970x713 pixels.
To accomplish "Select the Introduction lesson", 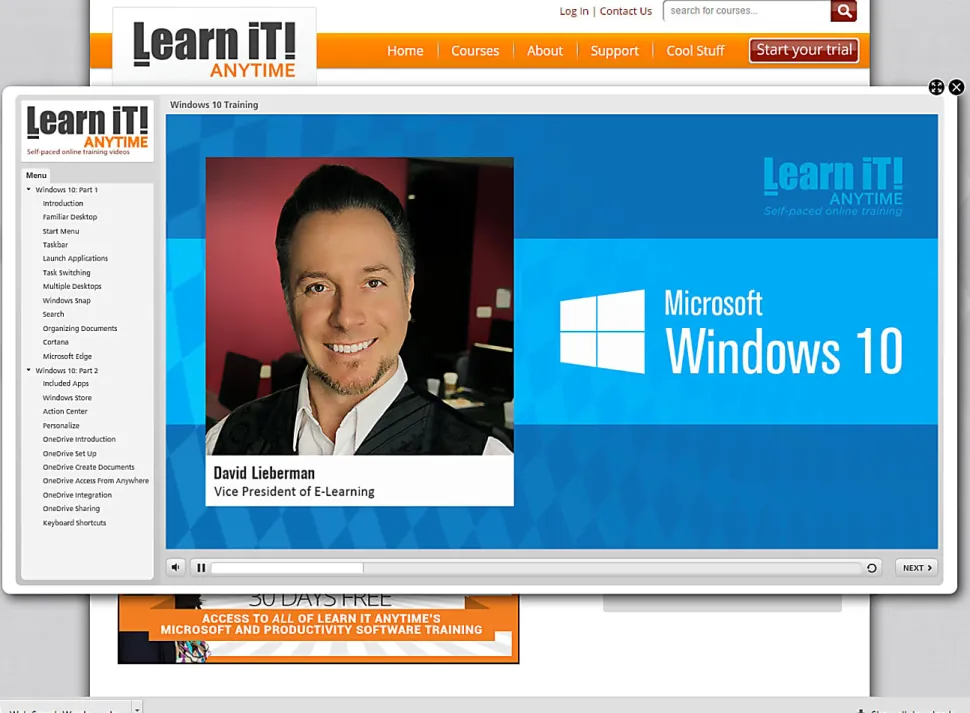I will click(x=62, y=203).
